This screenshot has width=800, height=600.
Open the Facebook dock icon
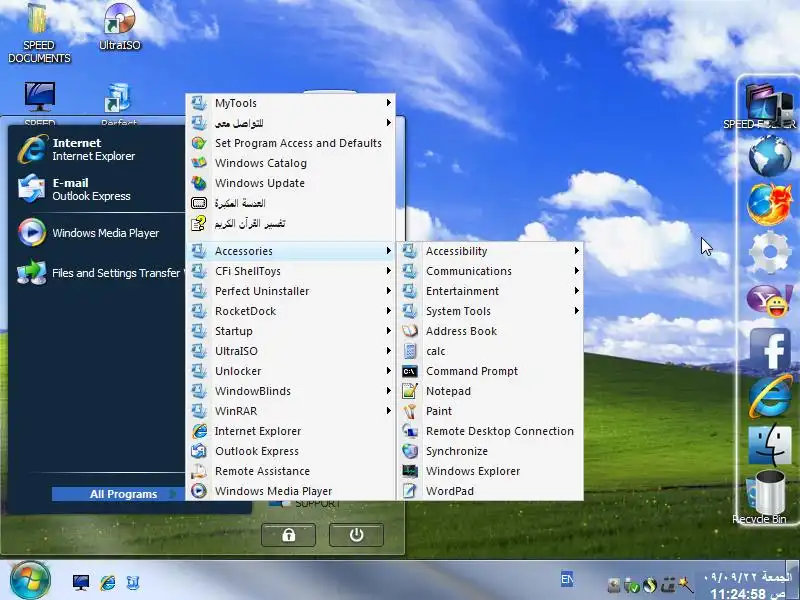[770, 348]
